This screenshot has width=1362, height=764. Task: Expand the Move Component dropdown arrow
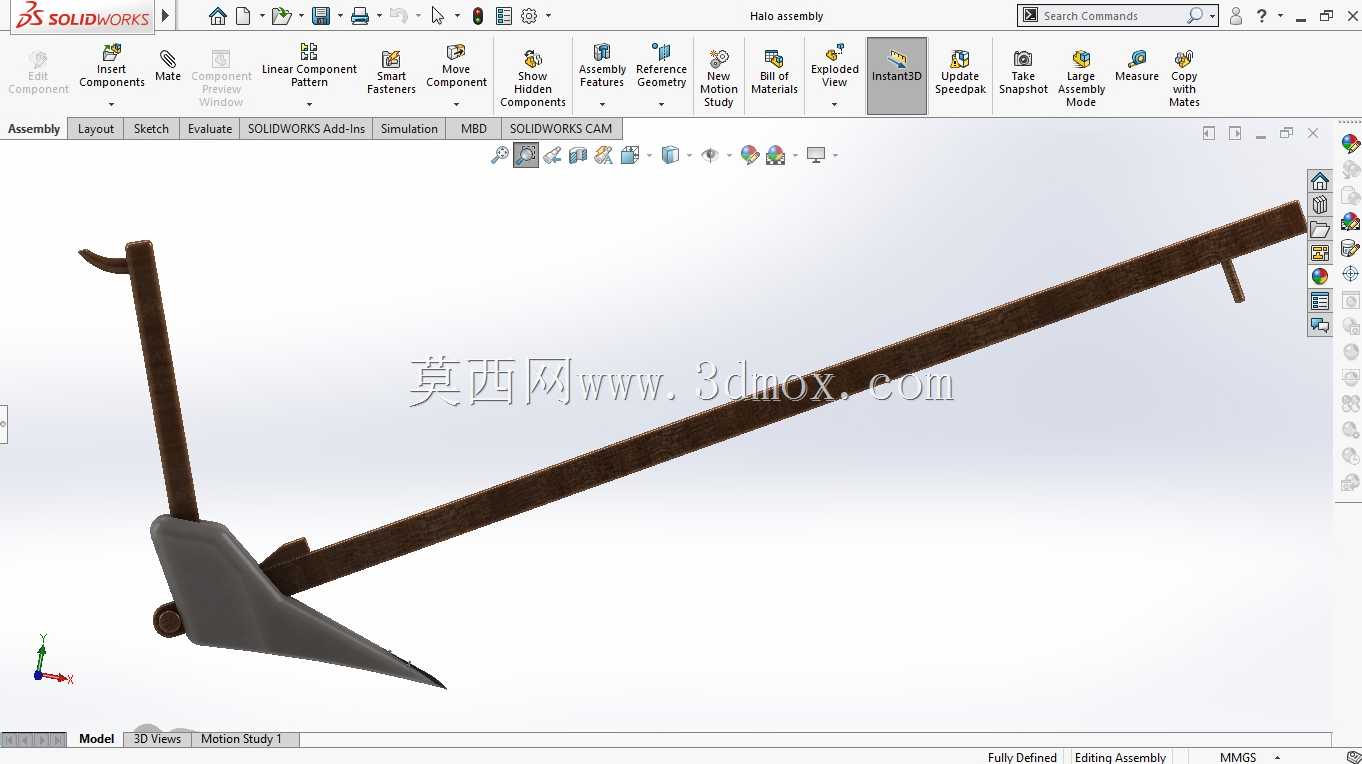click(456, 104)
